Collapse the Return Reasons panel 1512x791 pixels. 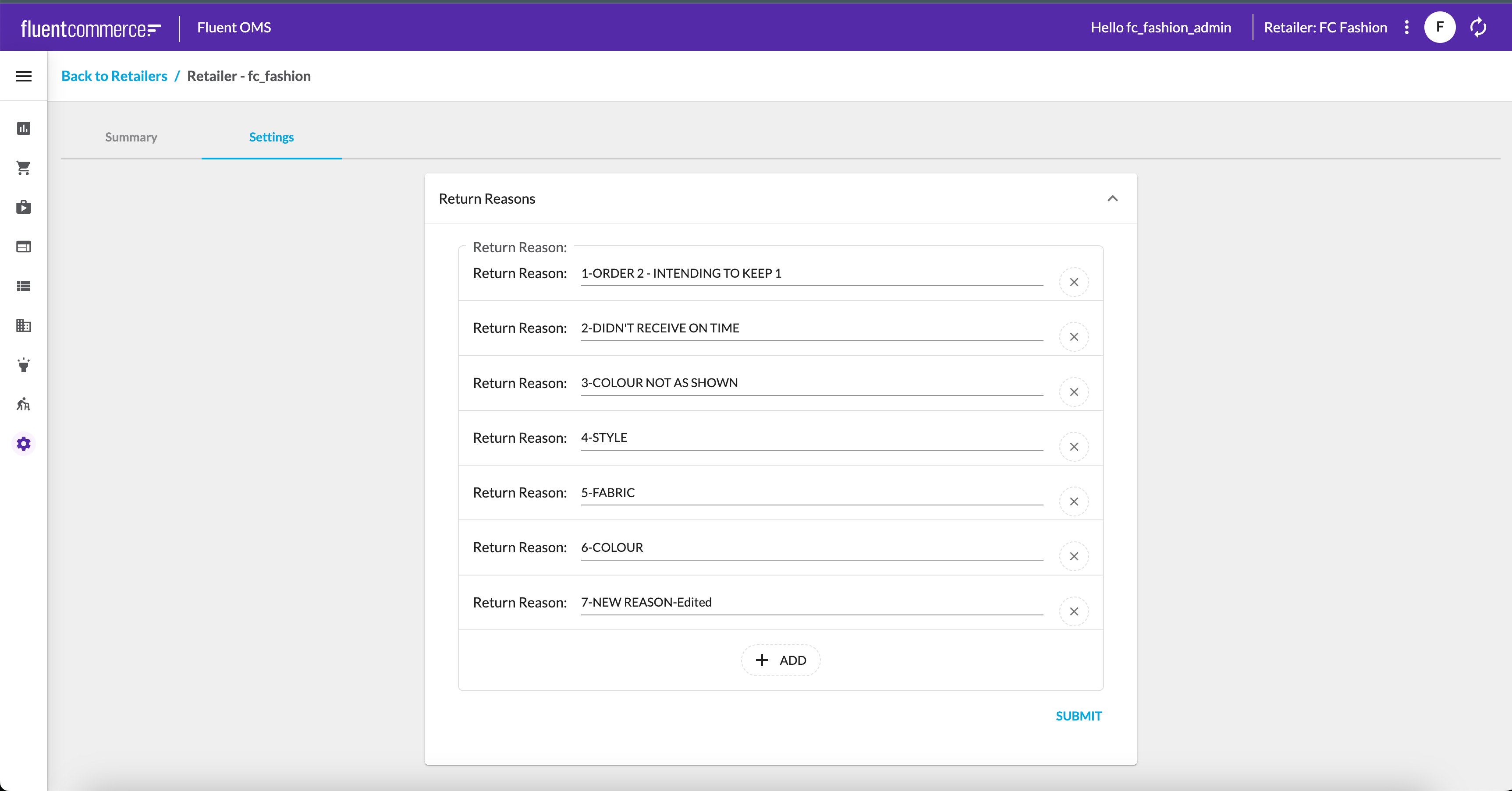pyautogui.click(x=1112, y=199)
